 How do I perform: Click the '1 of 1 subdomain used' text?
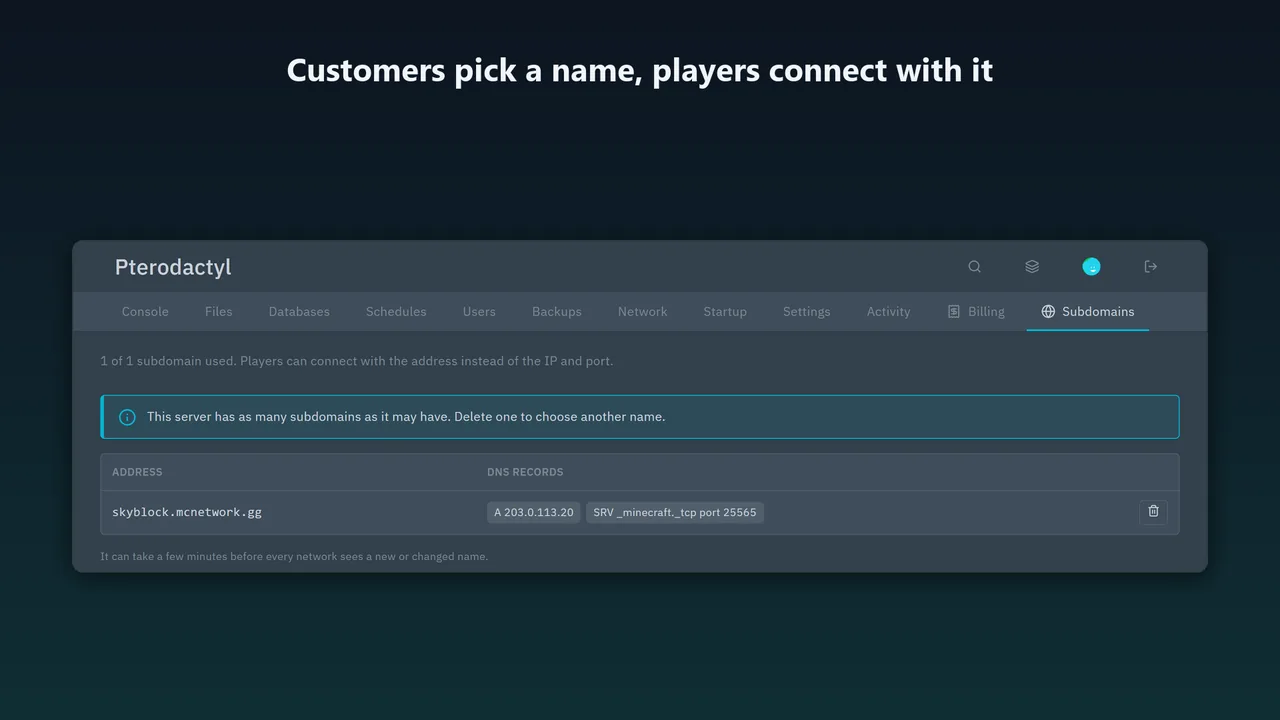[168, 361]
